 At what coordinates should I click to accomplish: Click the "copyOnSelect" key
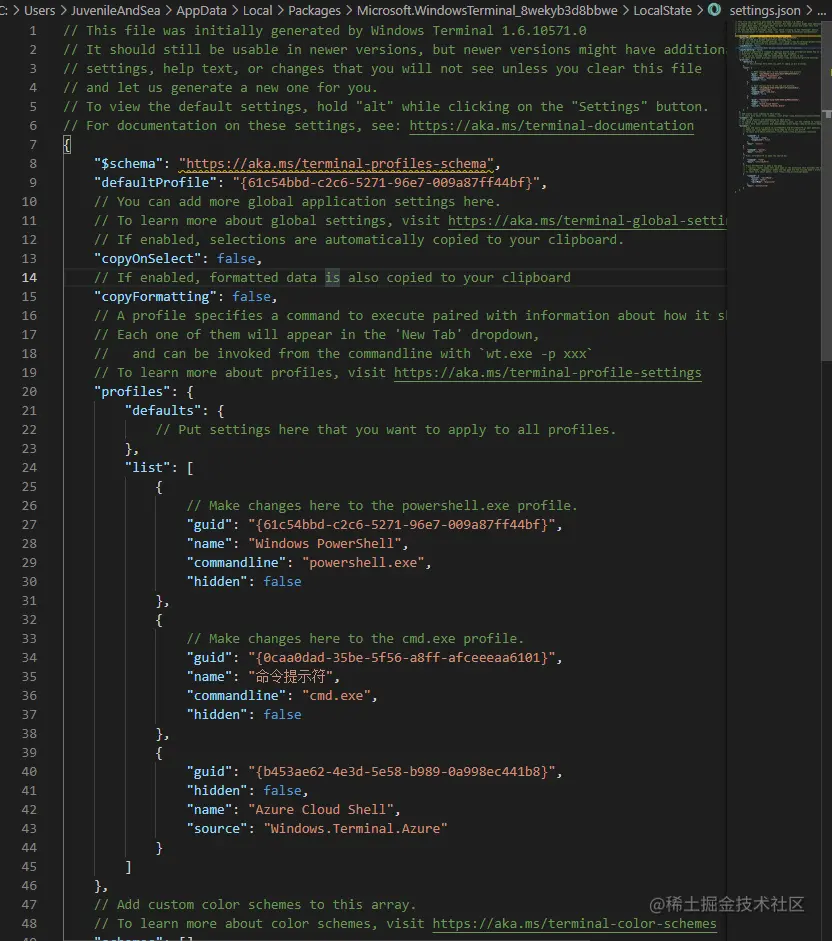[x=147, y=258]
